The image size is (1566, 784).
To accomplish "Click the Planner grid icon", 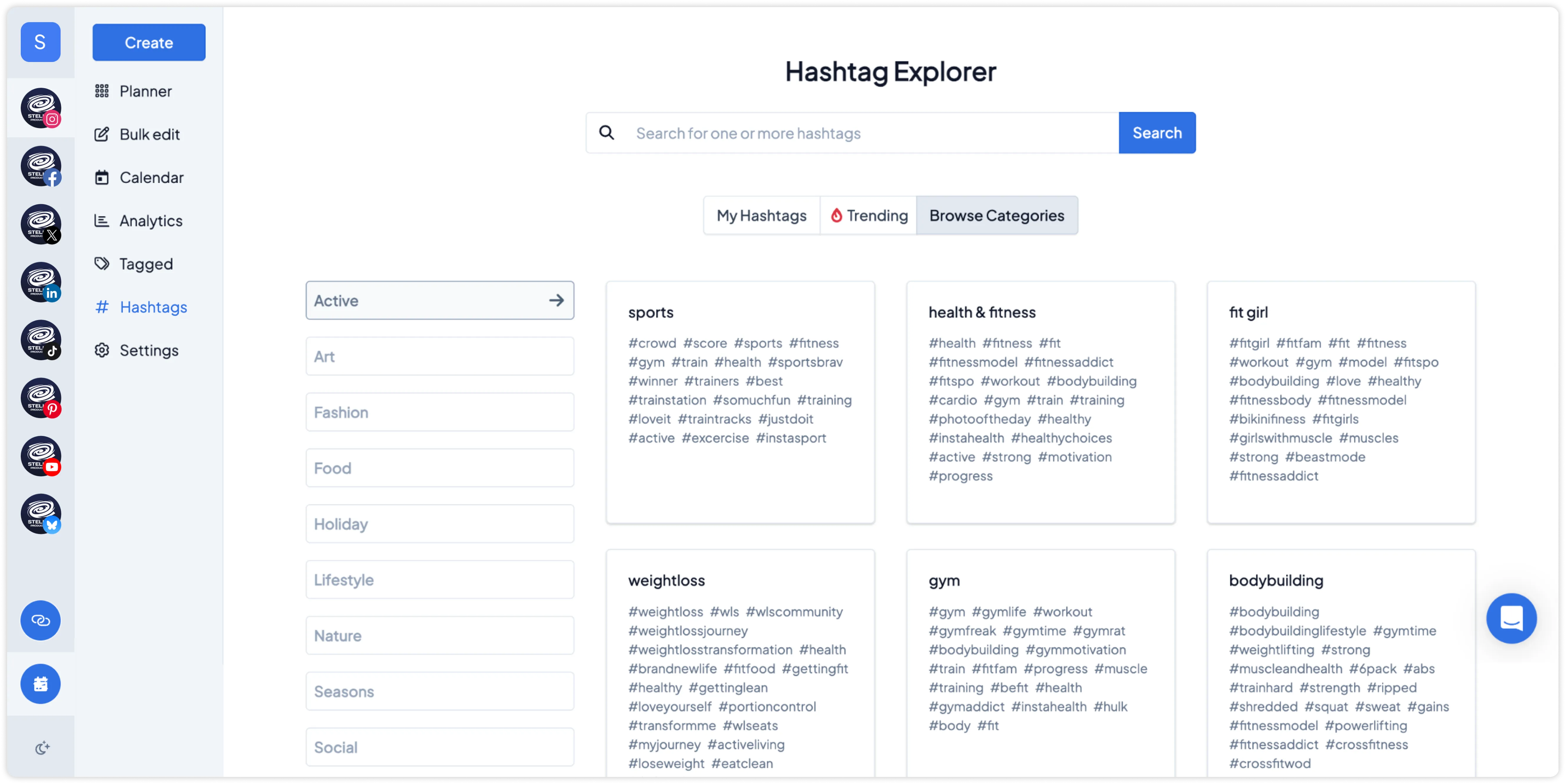I will tap(102, 91).
